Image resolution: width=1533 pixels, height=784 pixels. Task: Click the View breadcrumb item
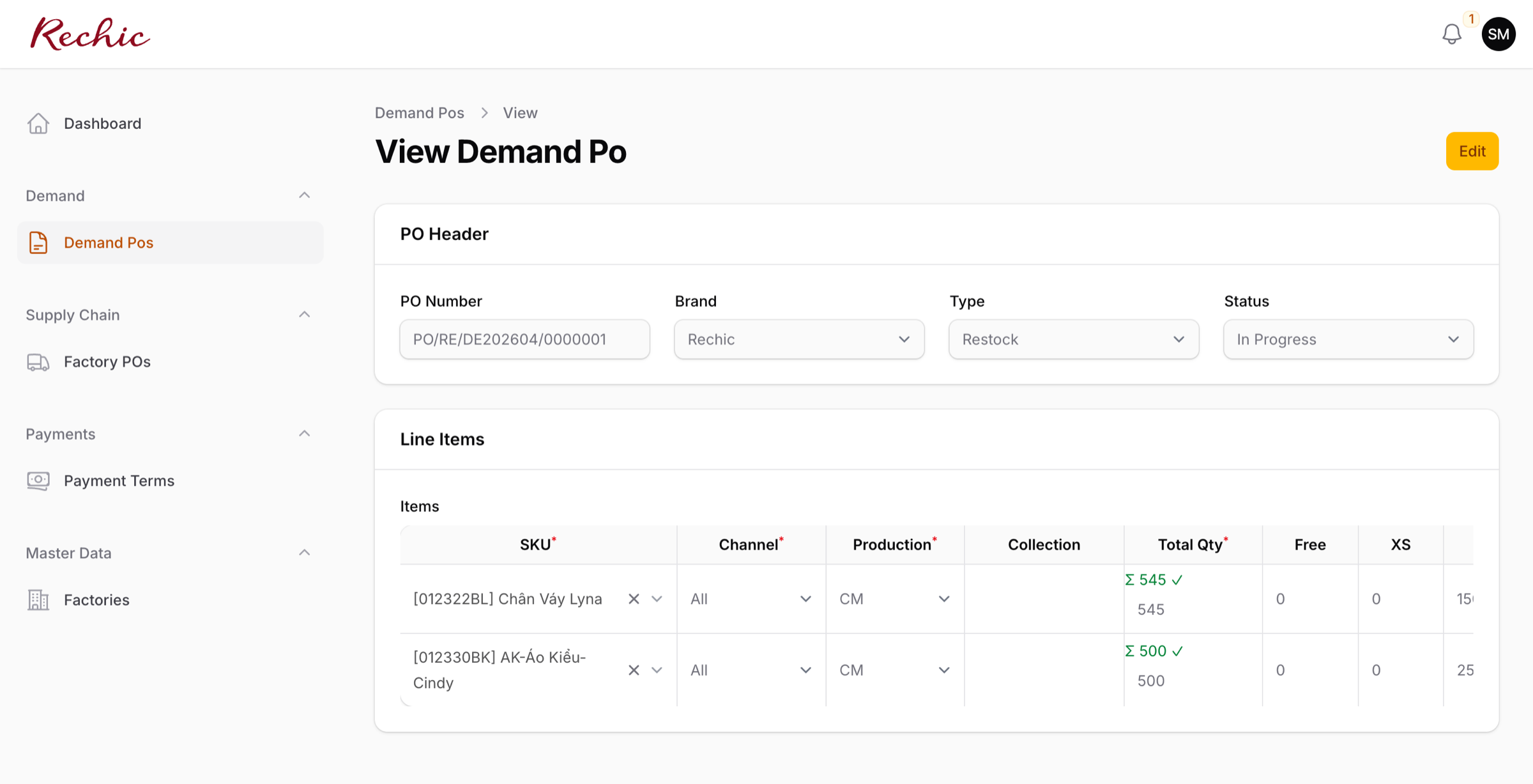point(520,113)
